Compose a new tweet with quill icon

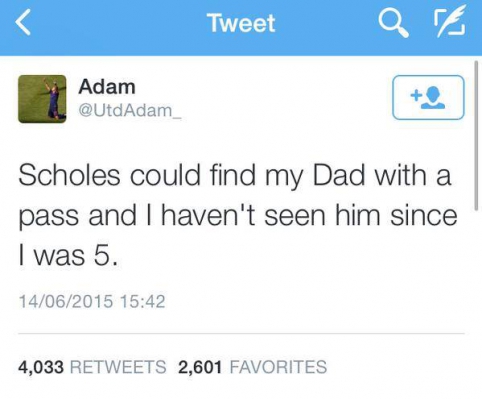450,22
